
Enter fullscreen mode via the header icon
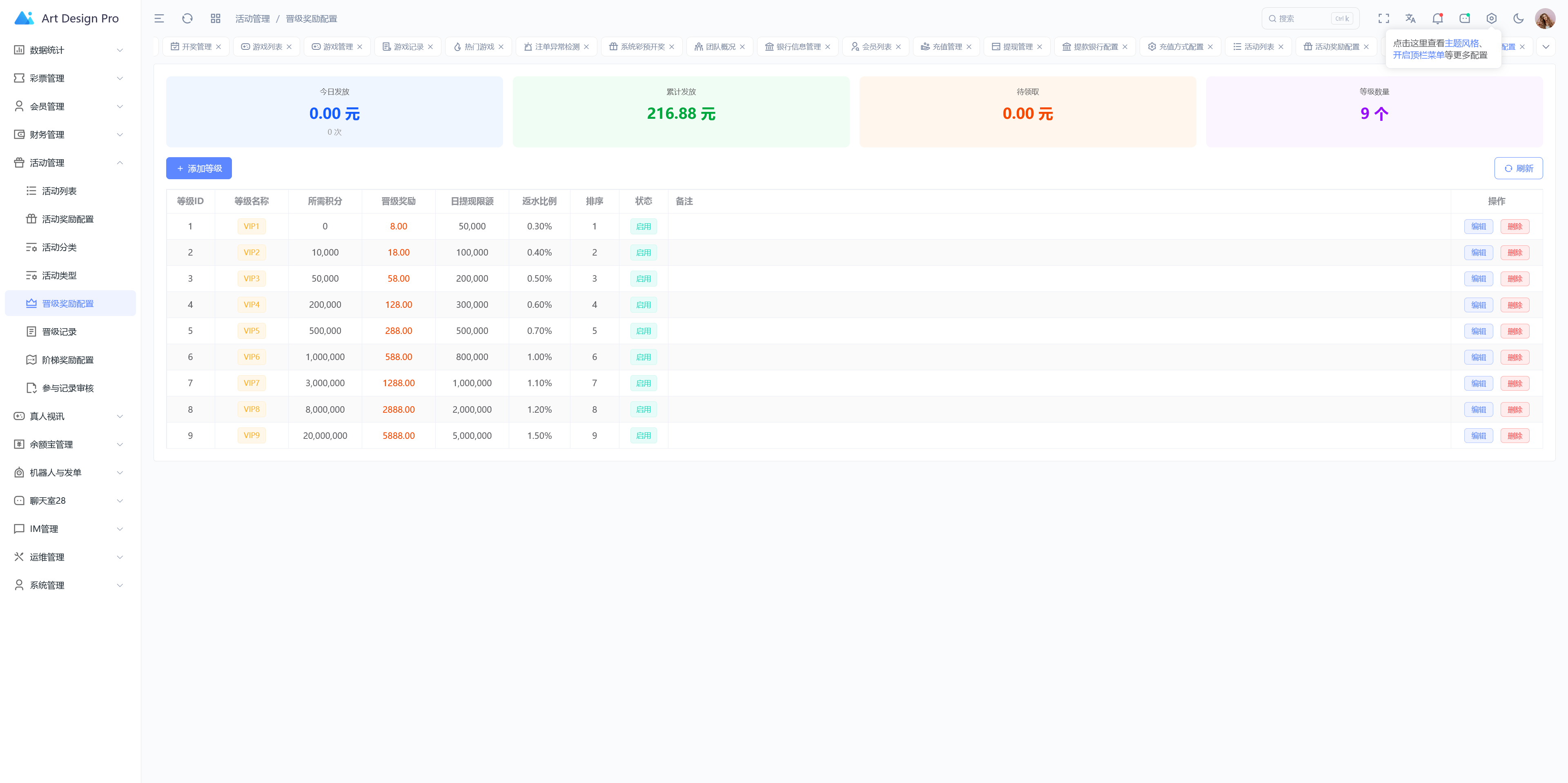click(1383, 18)
